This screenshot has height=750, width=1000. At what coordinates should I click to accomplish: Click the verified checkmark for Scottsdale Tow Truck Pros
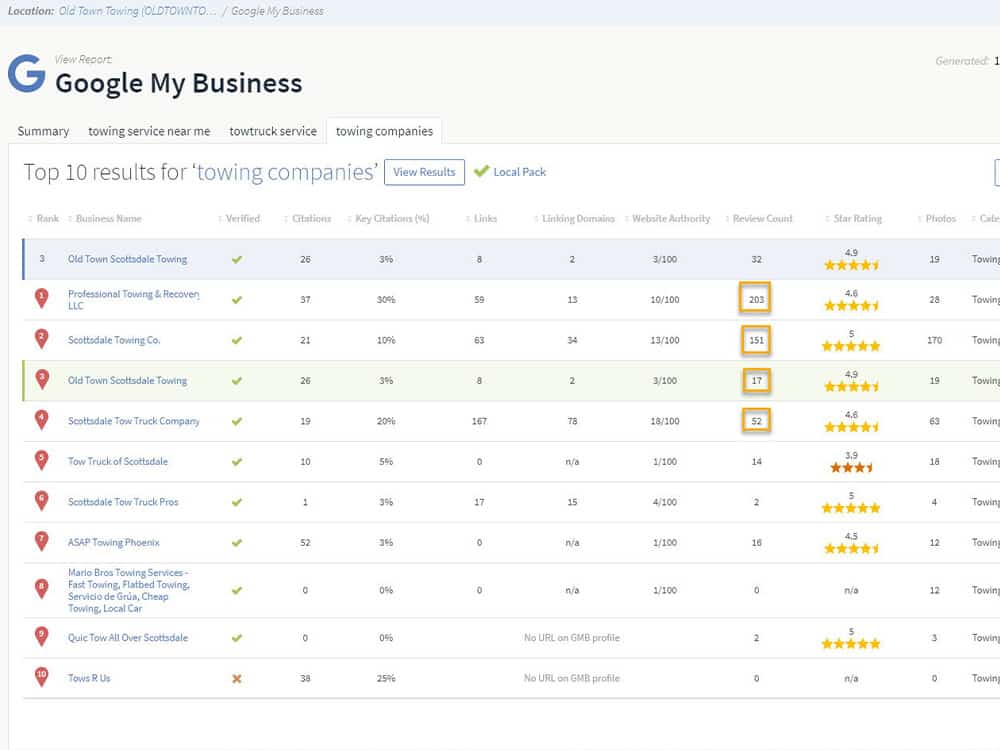click(x=237, y=503)
